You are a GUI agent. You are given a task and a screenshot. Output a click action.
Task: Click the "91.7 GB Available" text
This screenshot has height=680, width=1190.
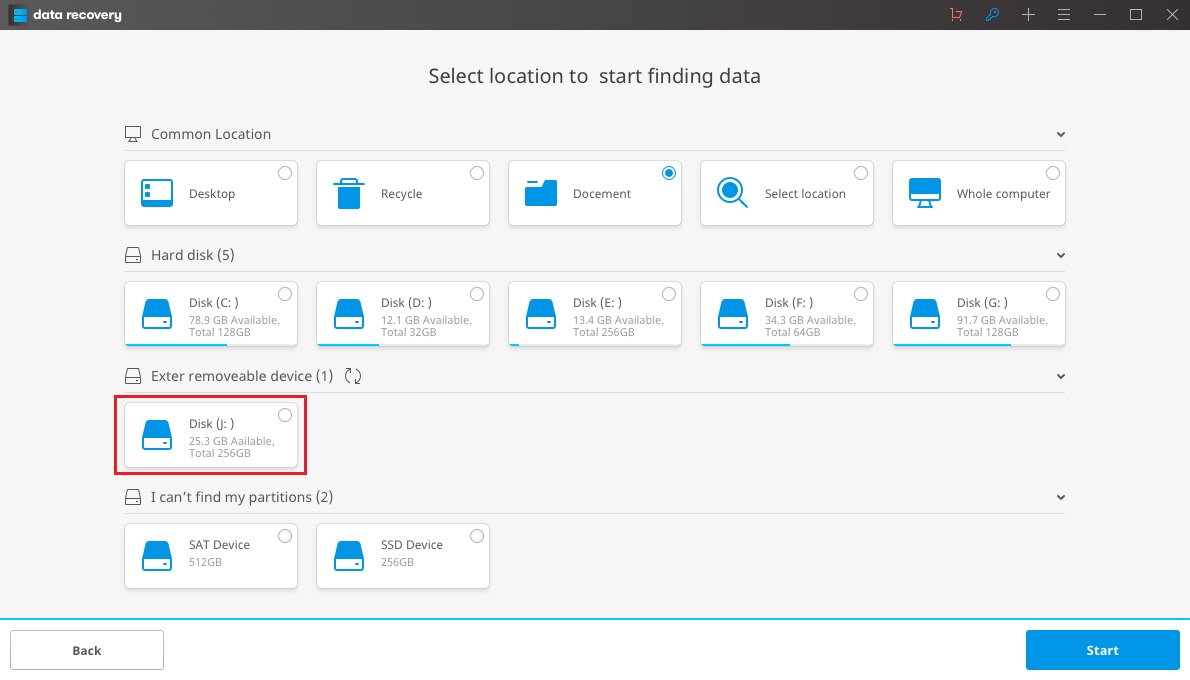1003,320
